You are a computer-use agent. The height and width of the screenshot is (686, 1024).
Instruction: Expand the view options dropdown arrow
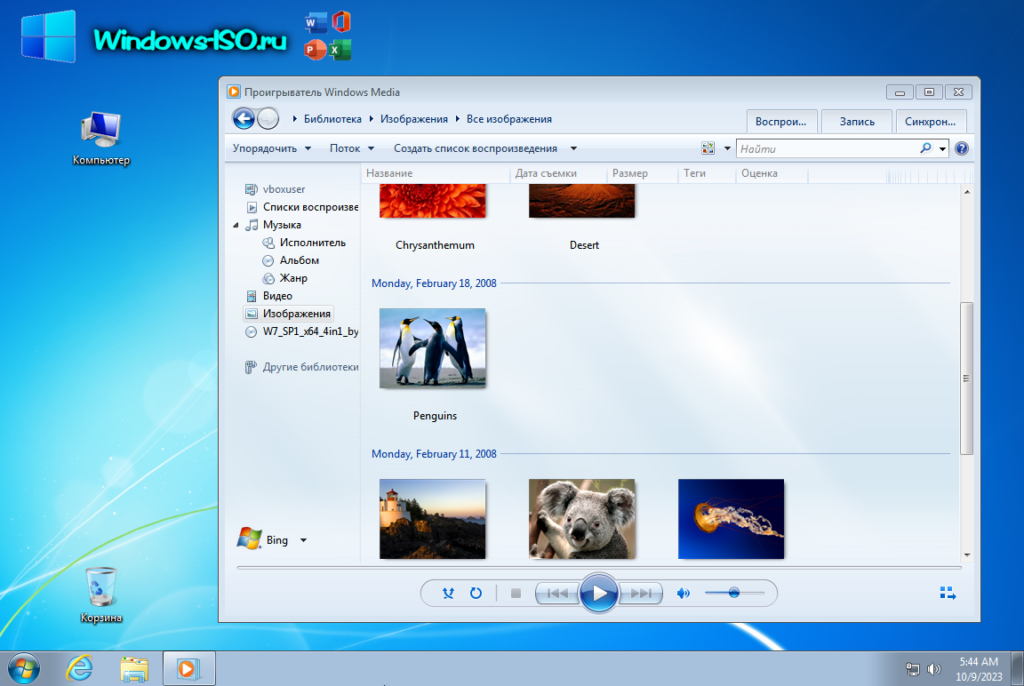[727, 148]
